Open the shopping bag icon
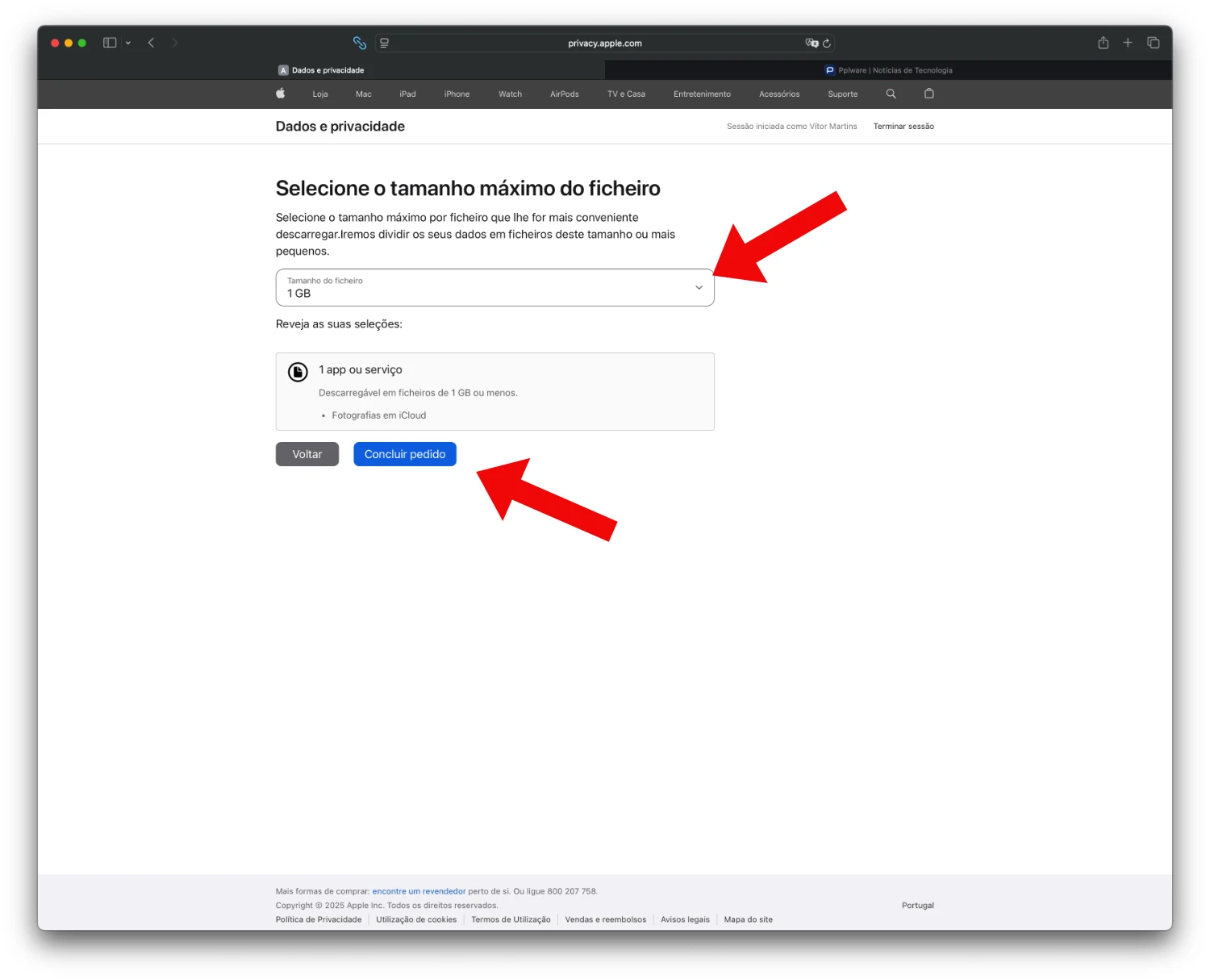 tap(929, 94)
